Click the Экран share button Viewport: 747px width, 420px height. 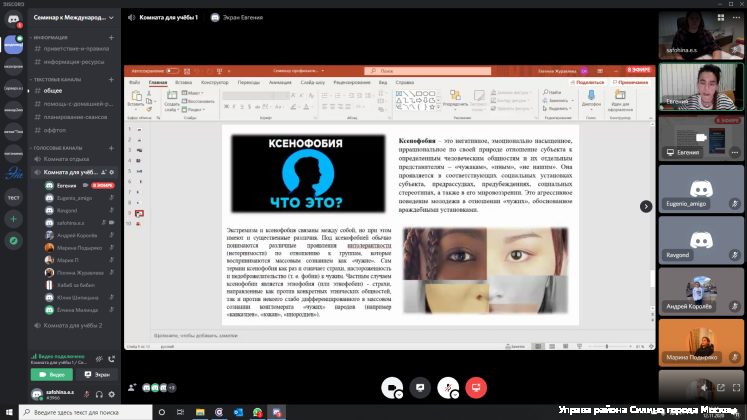point(97,375)
